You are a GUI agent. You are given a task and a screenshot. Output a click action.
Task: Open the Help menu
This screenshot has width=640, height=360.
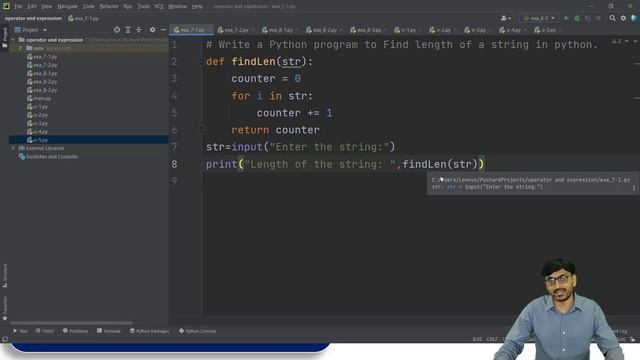197,6
